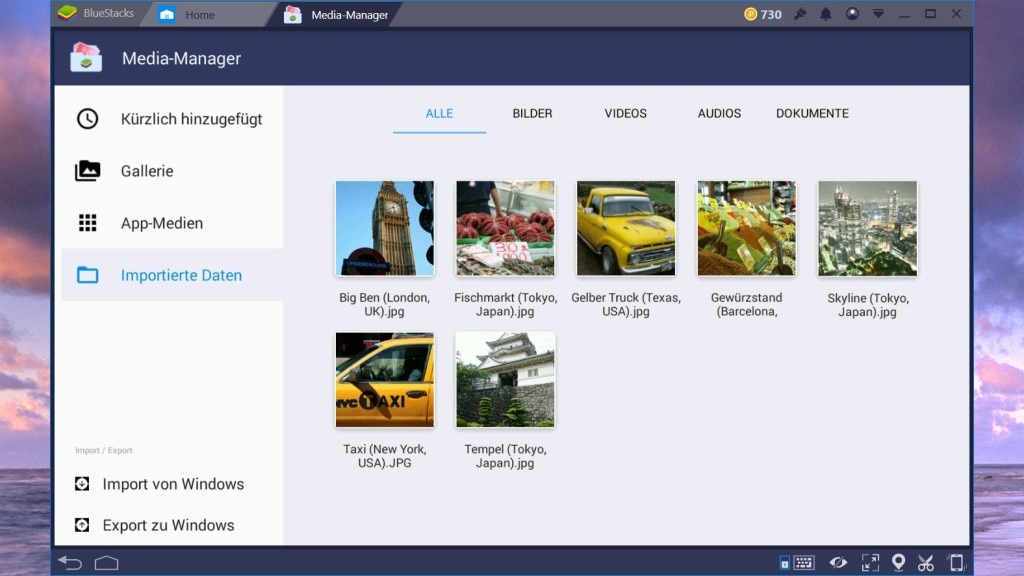Viewport: 1024px width, 576px height.
Task: Expand the Import / Export section
Action: pos(103,450)
